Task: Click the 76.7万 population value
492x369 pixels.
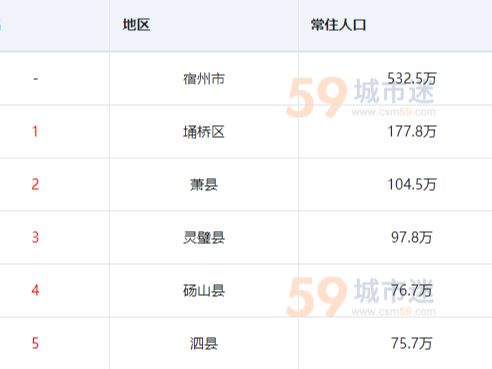Action: (412, 290)
